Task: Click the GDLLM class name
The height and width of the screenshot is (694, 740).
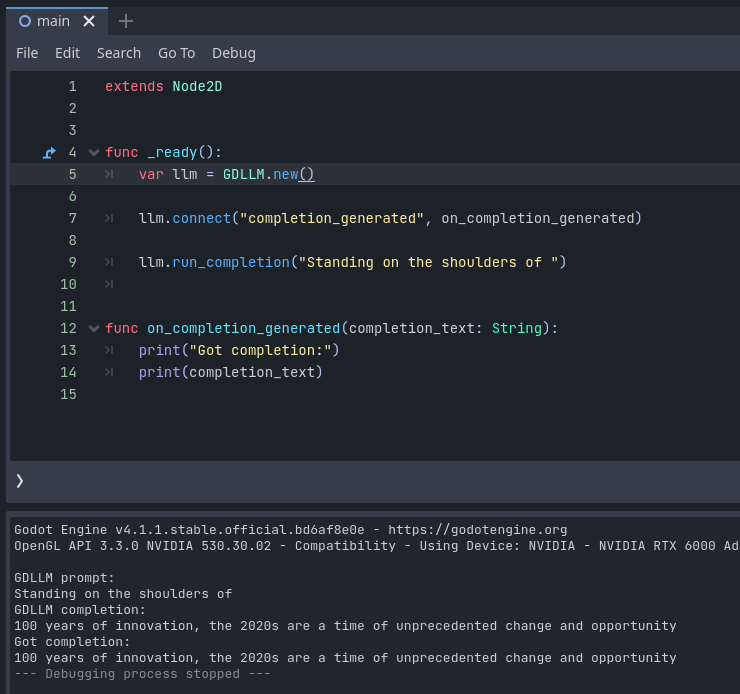Action: click(x=244, y=175)
